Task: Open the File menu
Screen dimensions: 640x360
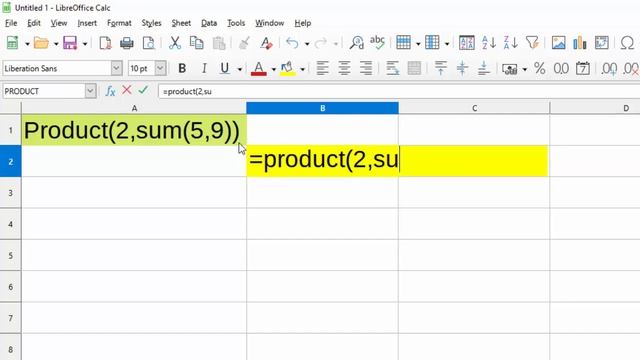Action: tap(11, 23)
